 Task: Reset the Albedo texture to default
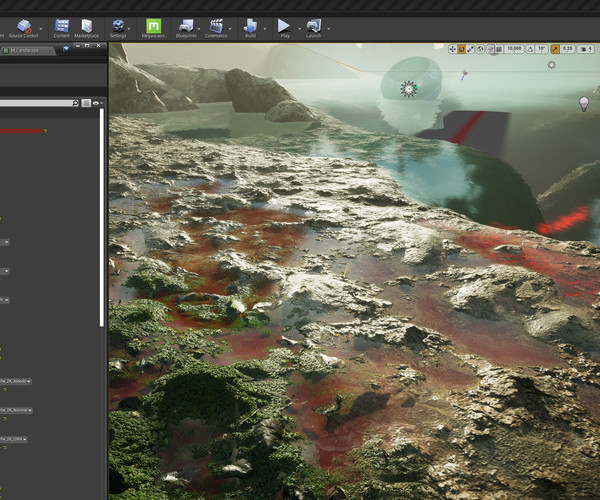pyautogui.click(x=5, y=389)
